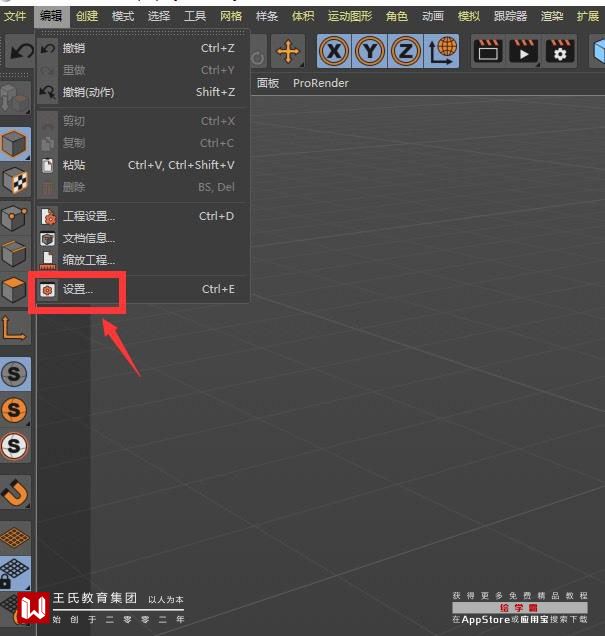The width and height of the screenshot is (605, 636).
Task: Open the 角色 menu
Action: (x=397, y=16)
